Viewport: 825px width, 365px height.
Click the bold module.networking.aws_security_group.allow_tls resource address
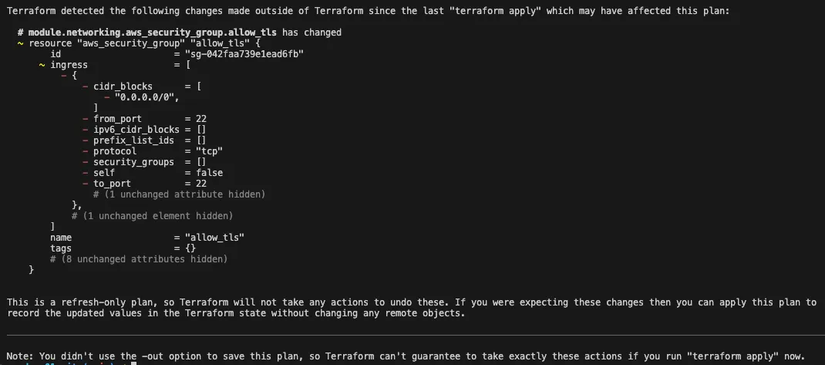pyautogui.click(x=153, y=33)
